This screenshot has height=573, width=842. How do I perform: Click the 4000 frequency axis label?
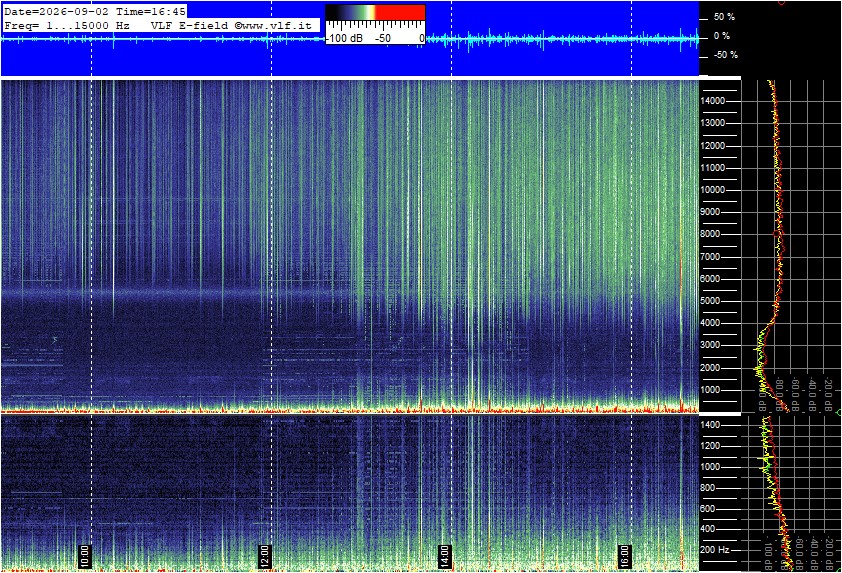point(710,323)
